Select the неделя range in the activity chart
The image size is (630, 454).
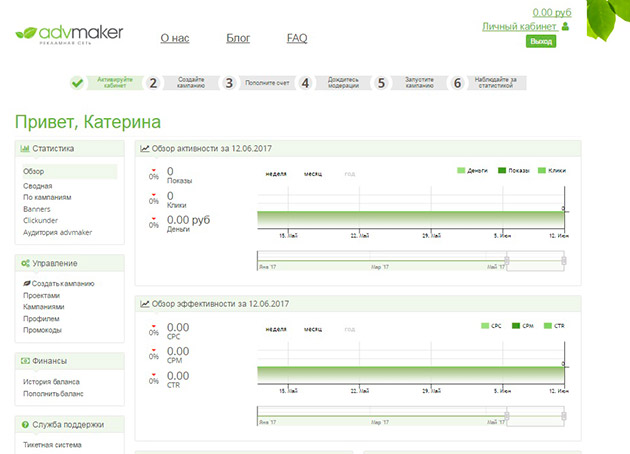(x=276, y=174)
